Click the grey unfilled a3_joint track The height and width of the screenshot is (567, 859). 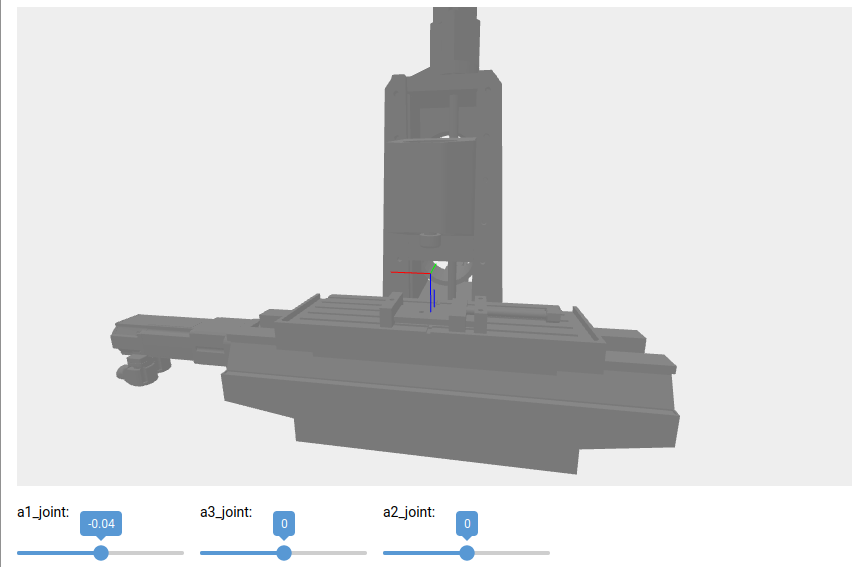click(x=329, y=553)
